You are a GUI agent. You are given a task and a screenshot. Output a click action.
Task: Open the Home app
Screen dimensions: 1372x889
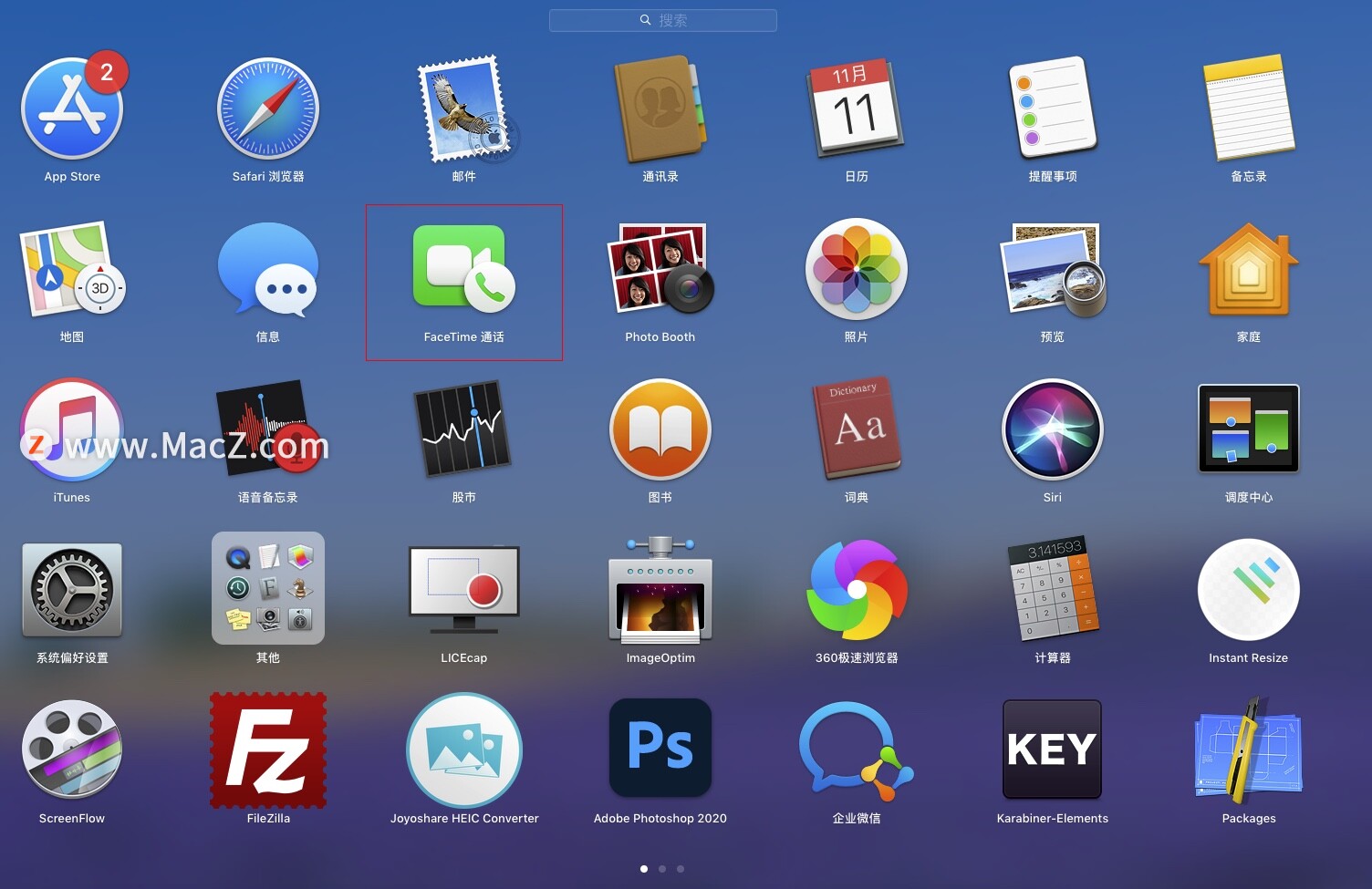[1249, 269]
